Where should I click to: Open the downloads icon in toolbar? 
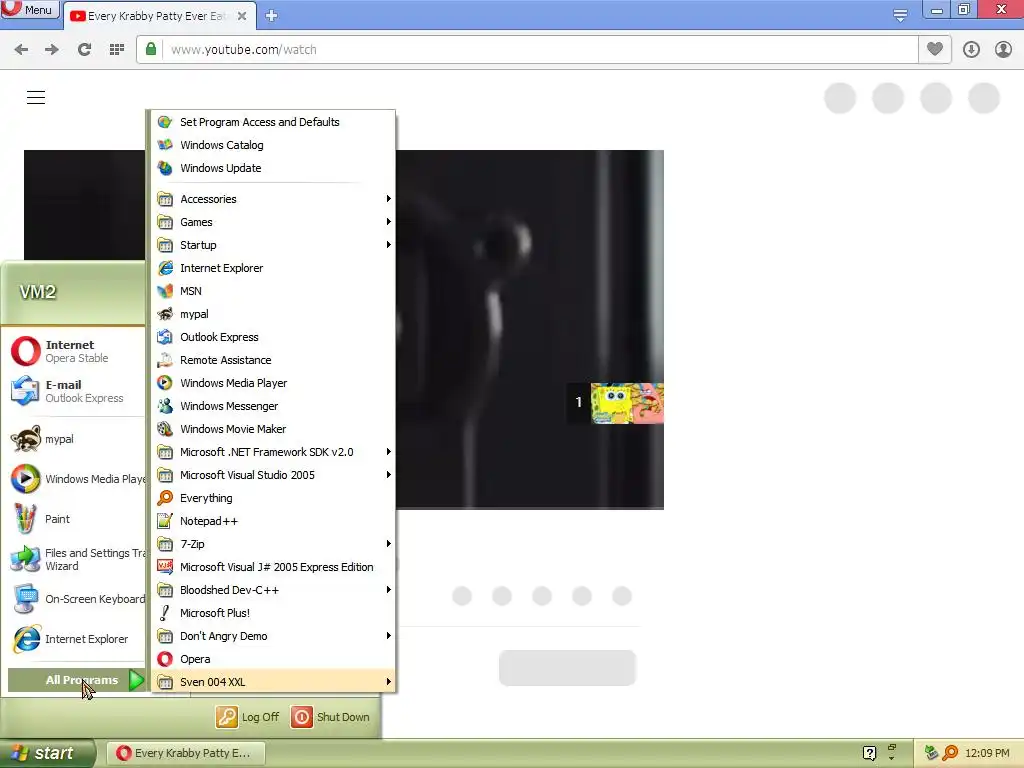pos(971,50)
